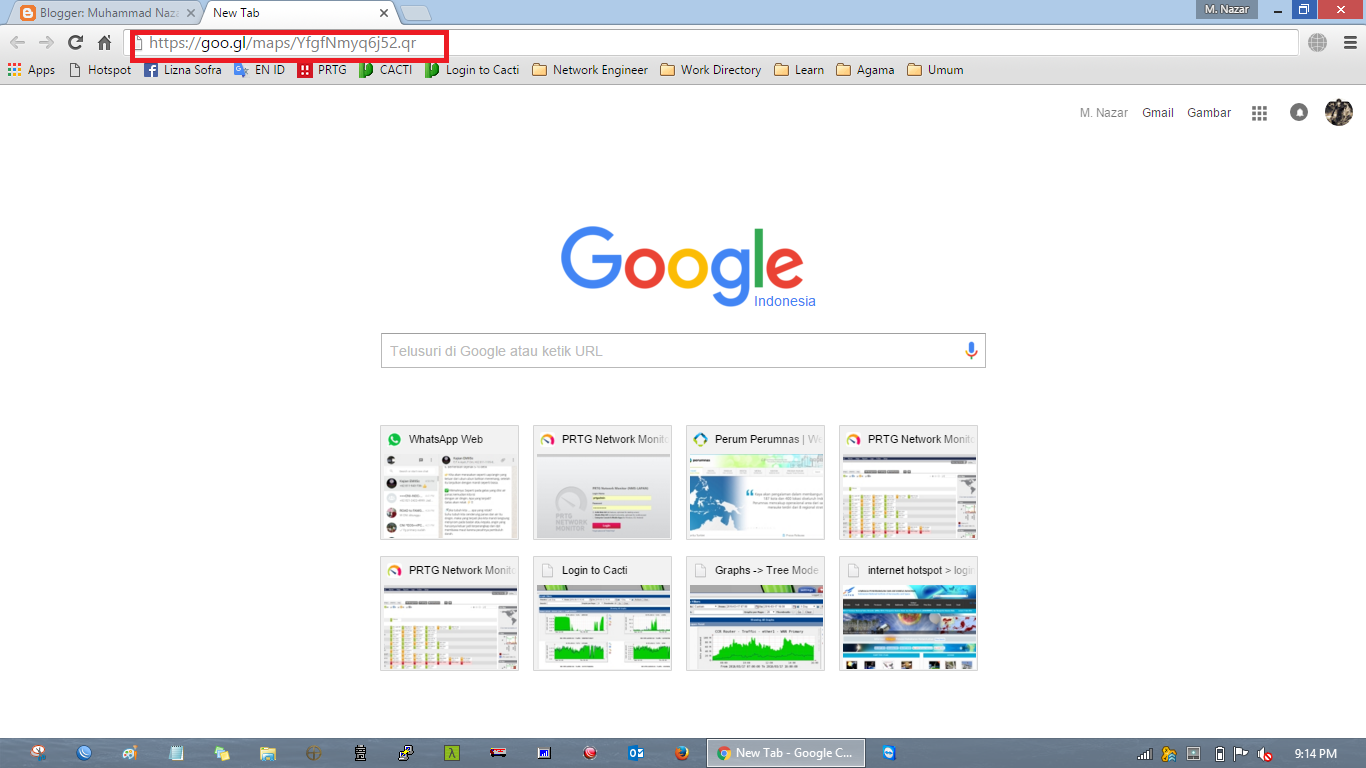Expand the Work Directory bookmark folder
The image size is (1366, 768).
pos(711,70)
